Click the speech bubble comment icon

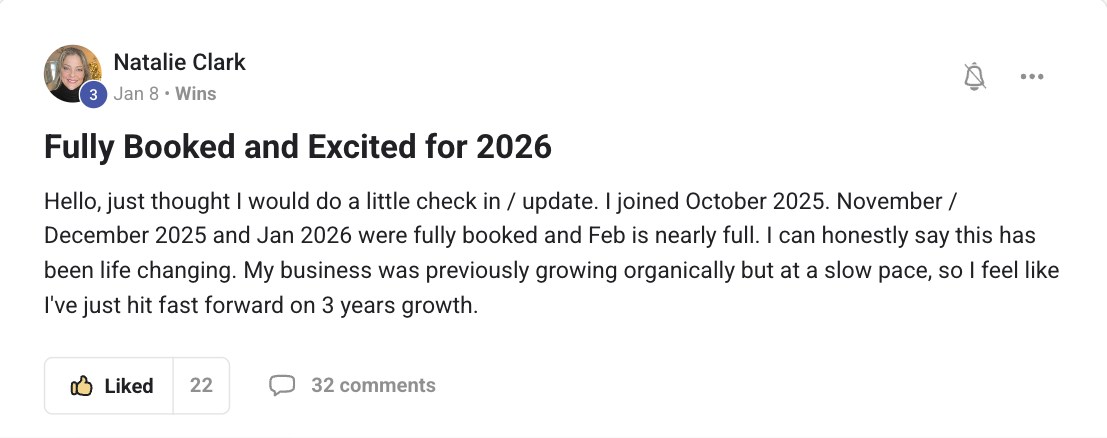tap(282, 385)
